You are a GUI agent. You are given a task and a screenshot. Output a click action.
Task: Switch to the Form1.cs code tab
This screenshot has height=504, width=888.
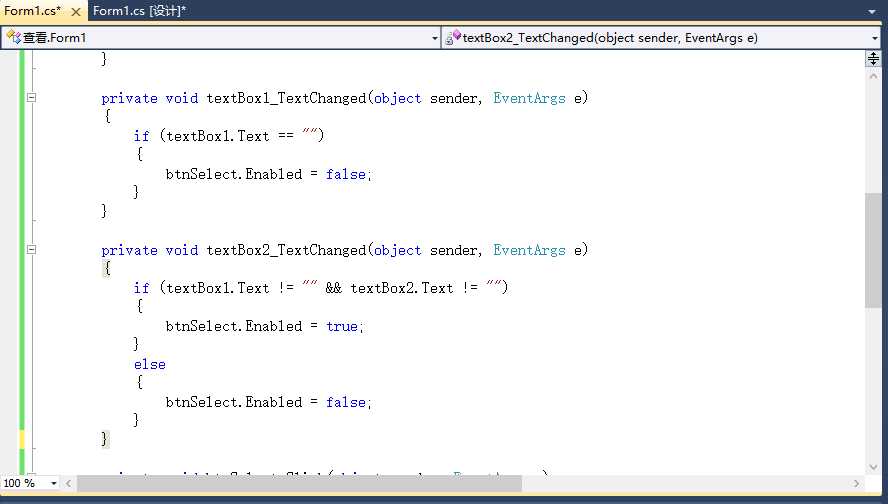tap(32, 11)
